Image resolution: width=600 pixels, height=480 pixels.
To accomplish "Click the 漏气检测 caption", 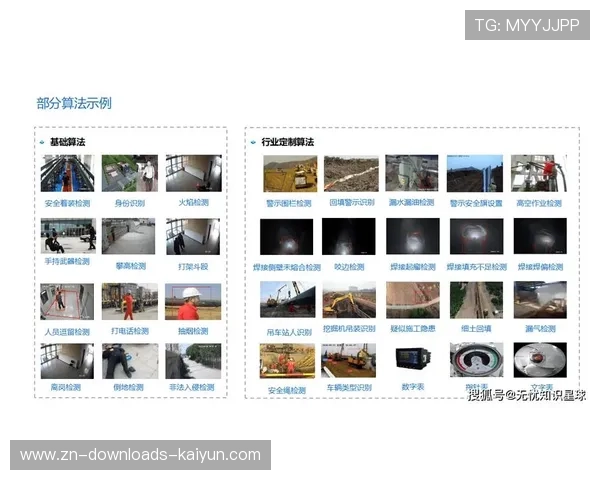I will (x=540, y=329).
